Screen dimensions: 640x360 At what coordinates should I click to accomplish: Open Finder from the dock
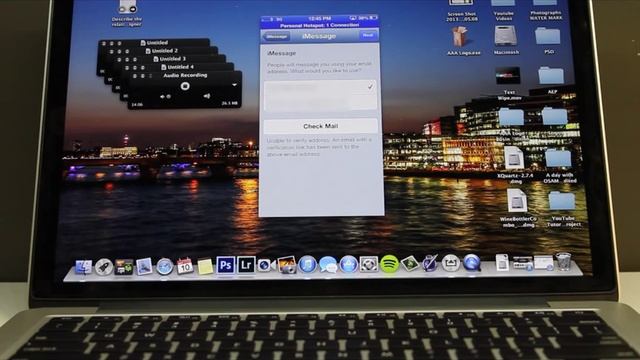[x=83, y=267]
